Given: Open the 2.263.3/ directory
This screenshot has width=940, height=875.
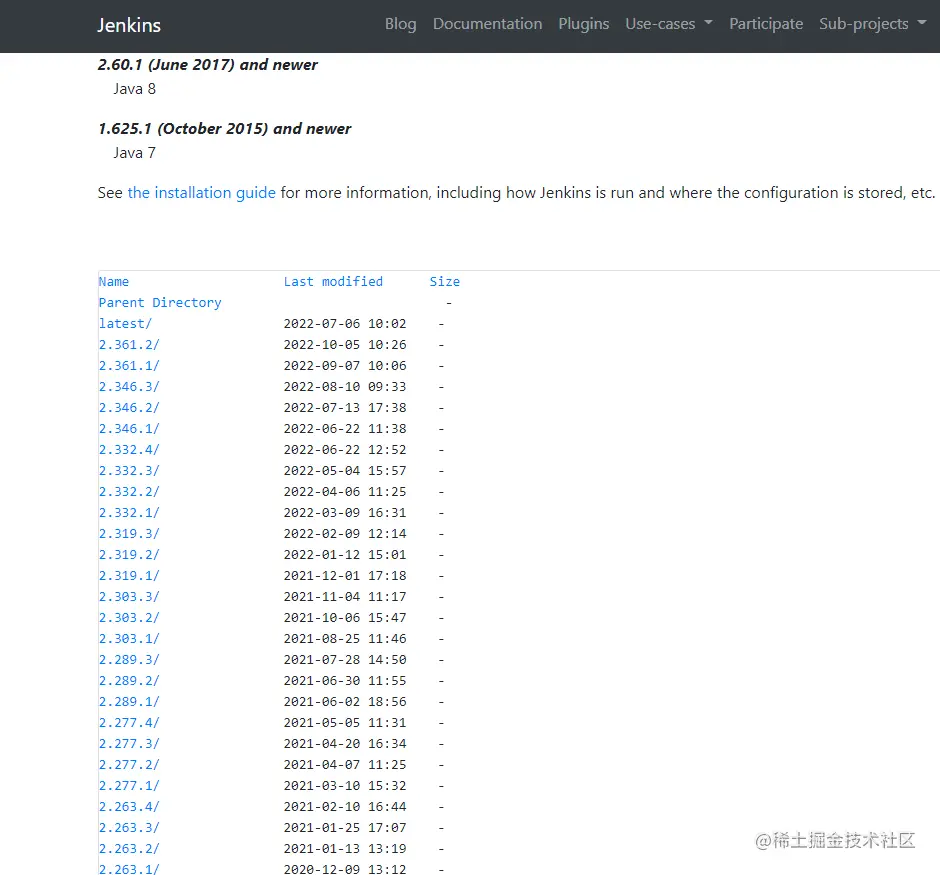Looking at the screenshot, I should coord(129,827).
